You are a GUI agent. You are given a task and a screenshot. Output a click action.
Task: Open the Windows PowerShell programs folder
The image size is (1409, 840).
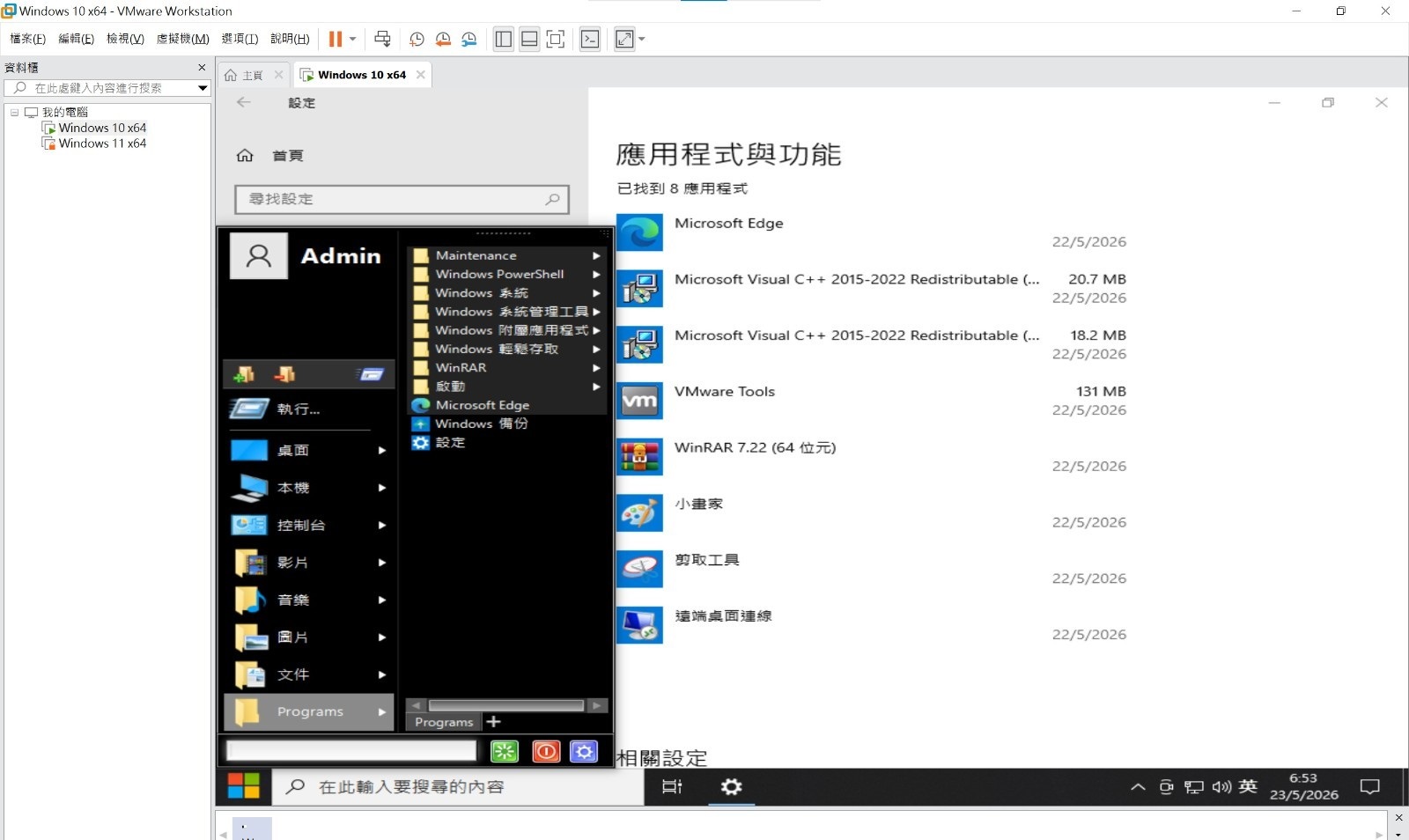(507, 274)
